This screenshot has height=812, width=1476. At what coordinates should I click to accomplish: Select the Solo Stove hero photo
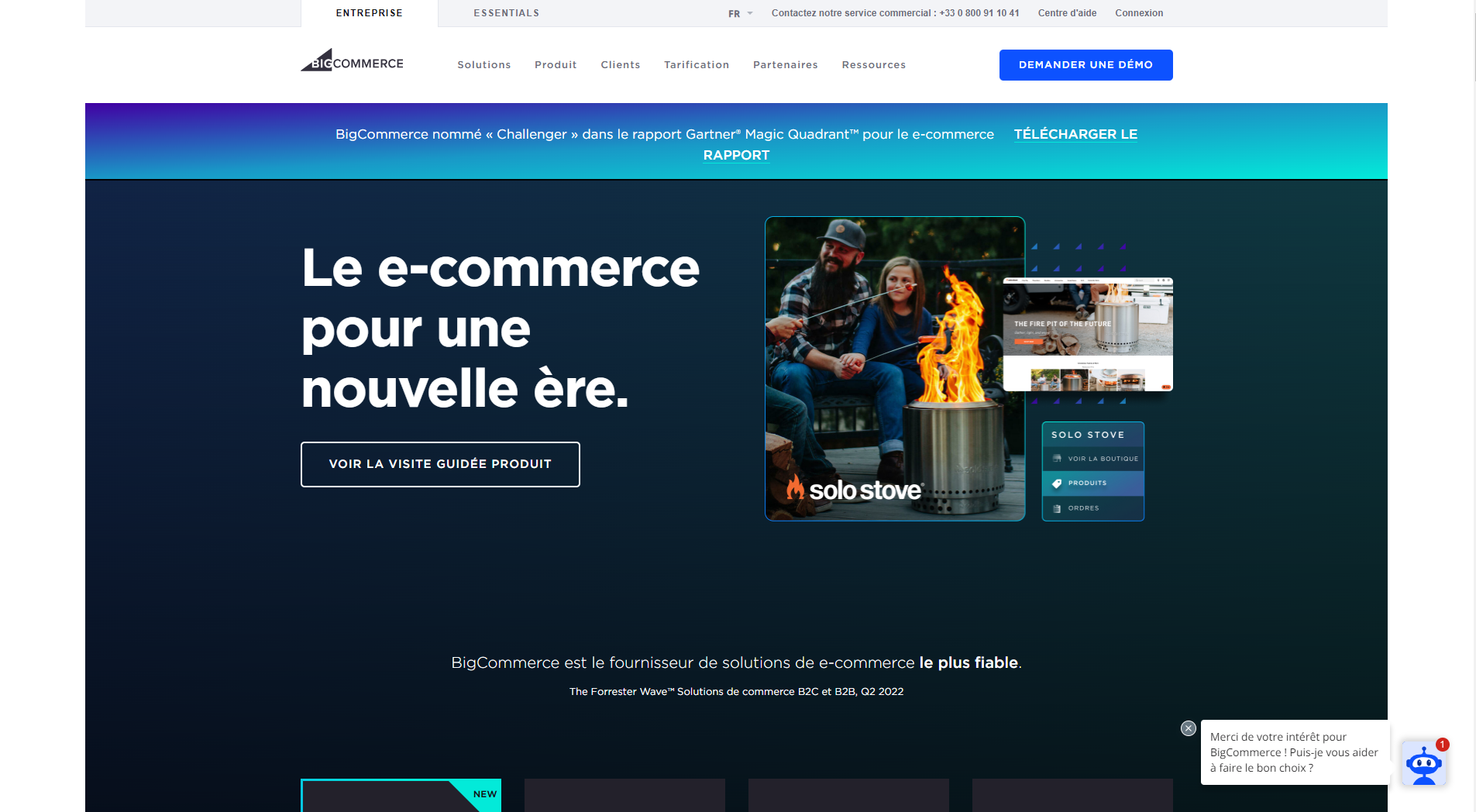click(895, 369)
